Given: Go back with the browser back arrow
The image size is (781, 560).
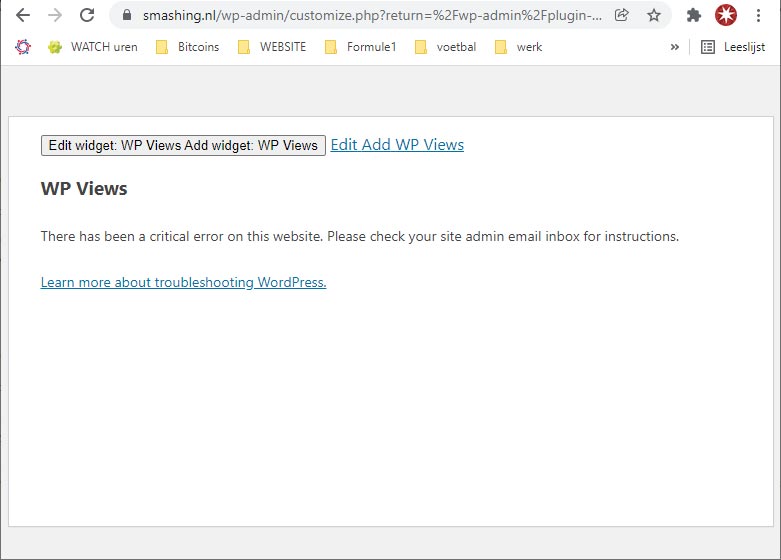Looking at the screenshot, I should (x=23, y=15).
